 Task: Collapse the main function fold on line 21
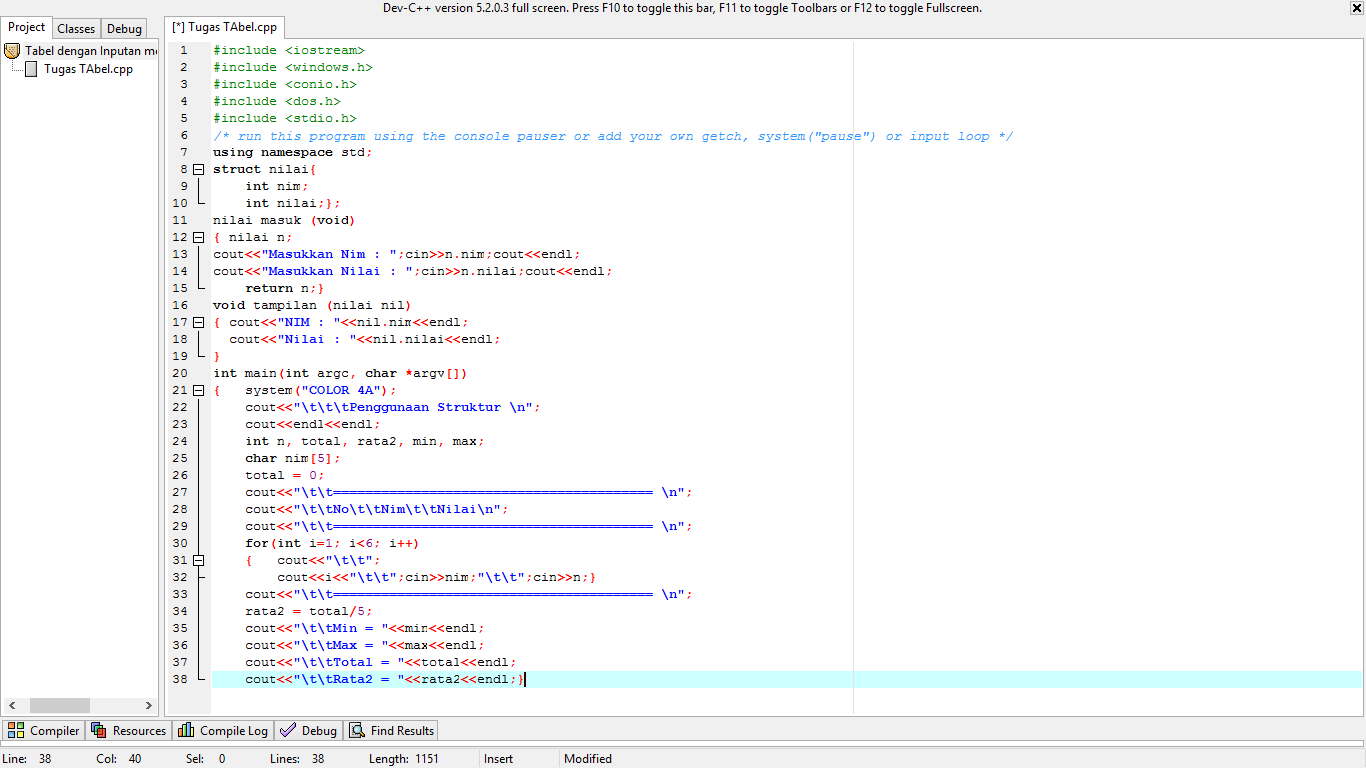(199, 390)
